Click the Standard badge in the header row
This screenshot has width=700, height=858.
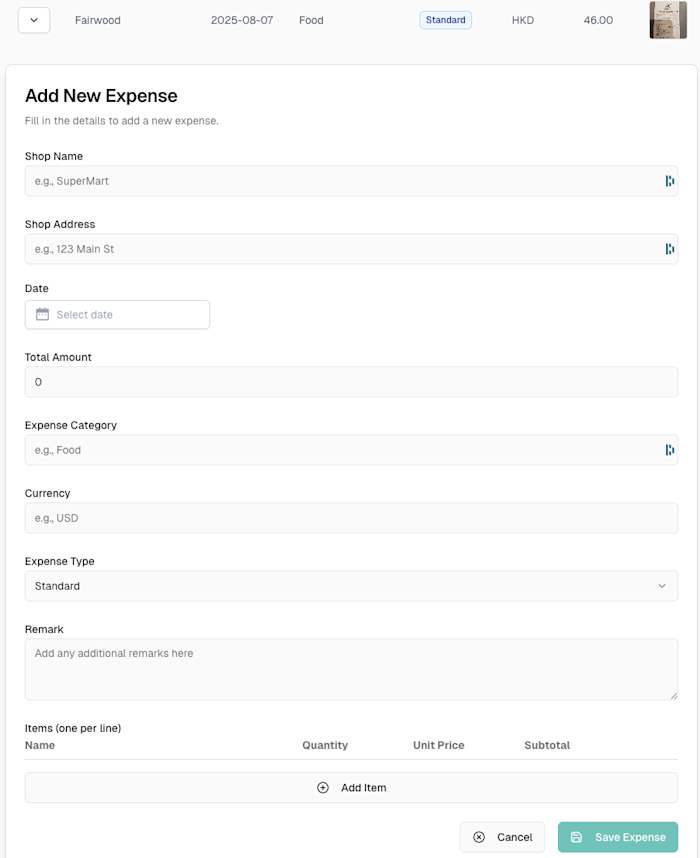[x=445, y=20]
